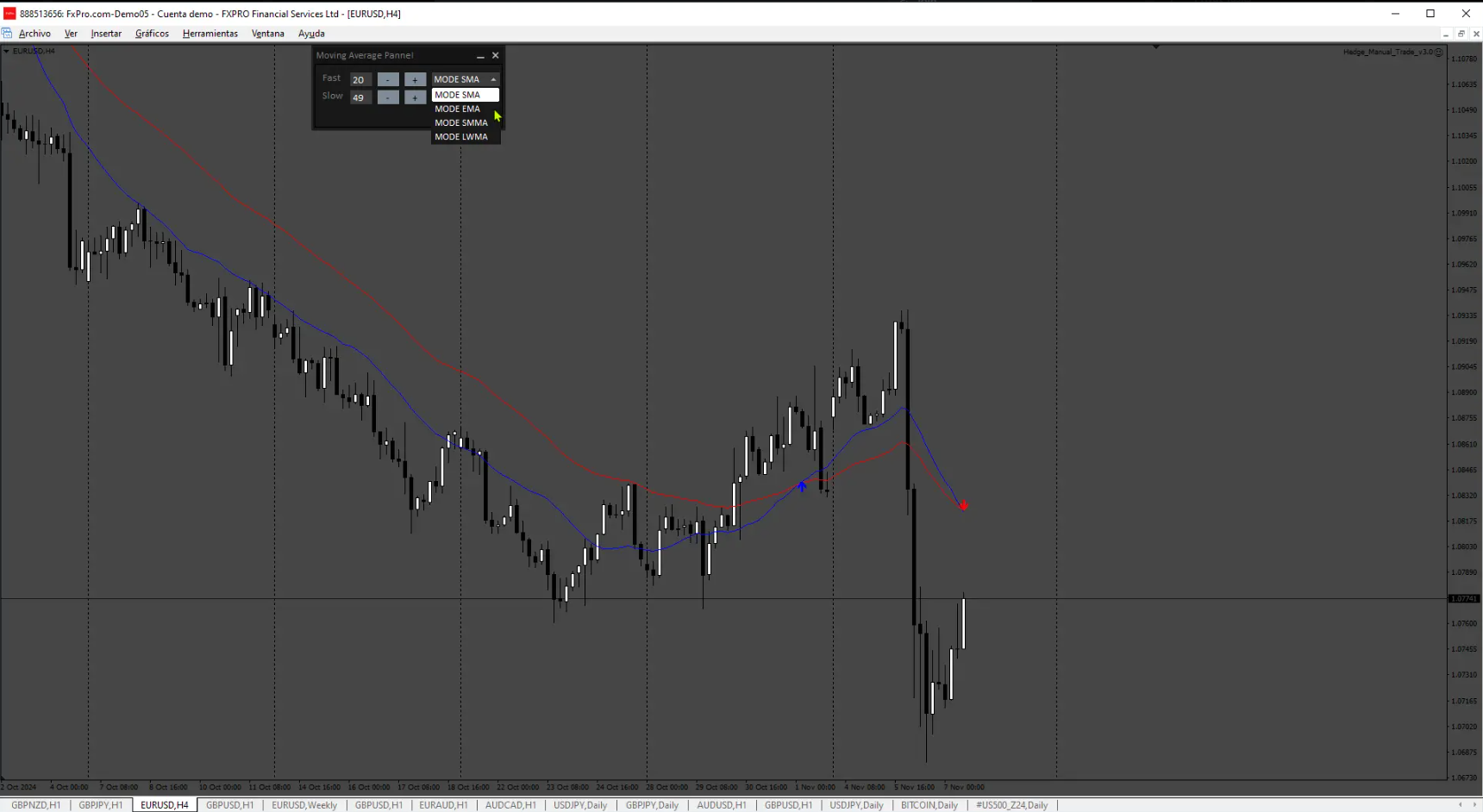Select the EURUSD,H4 chart tab
1483x812 pixels.
tap(165, 805)
